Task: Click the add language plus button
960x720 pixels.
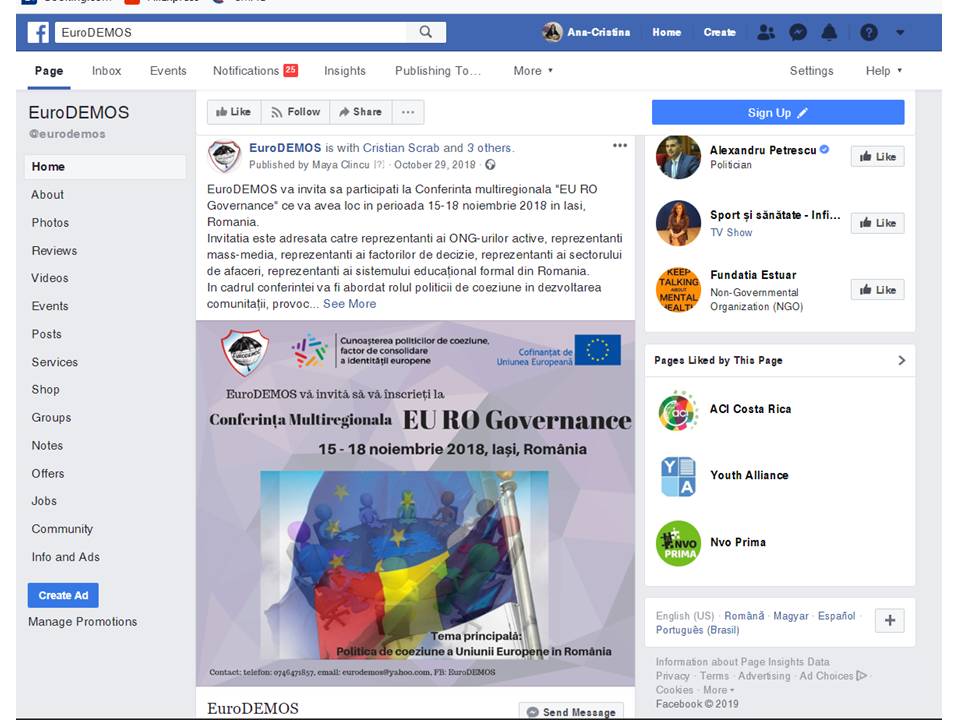Action: pyautogui.click(x=890, y=621)
